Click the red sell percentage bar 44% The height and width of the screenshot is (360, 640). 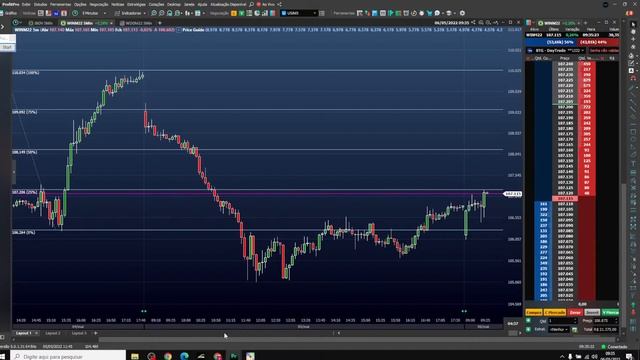click(599, 42)
